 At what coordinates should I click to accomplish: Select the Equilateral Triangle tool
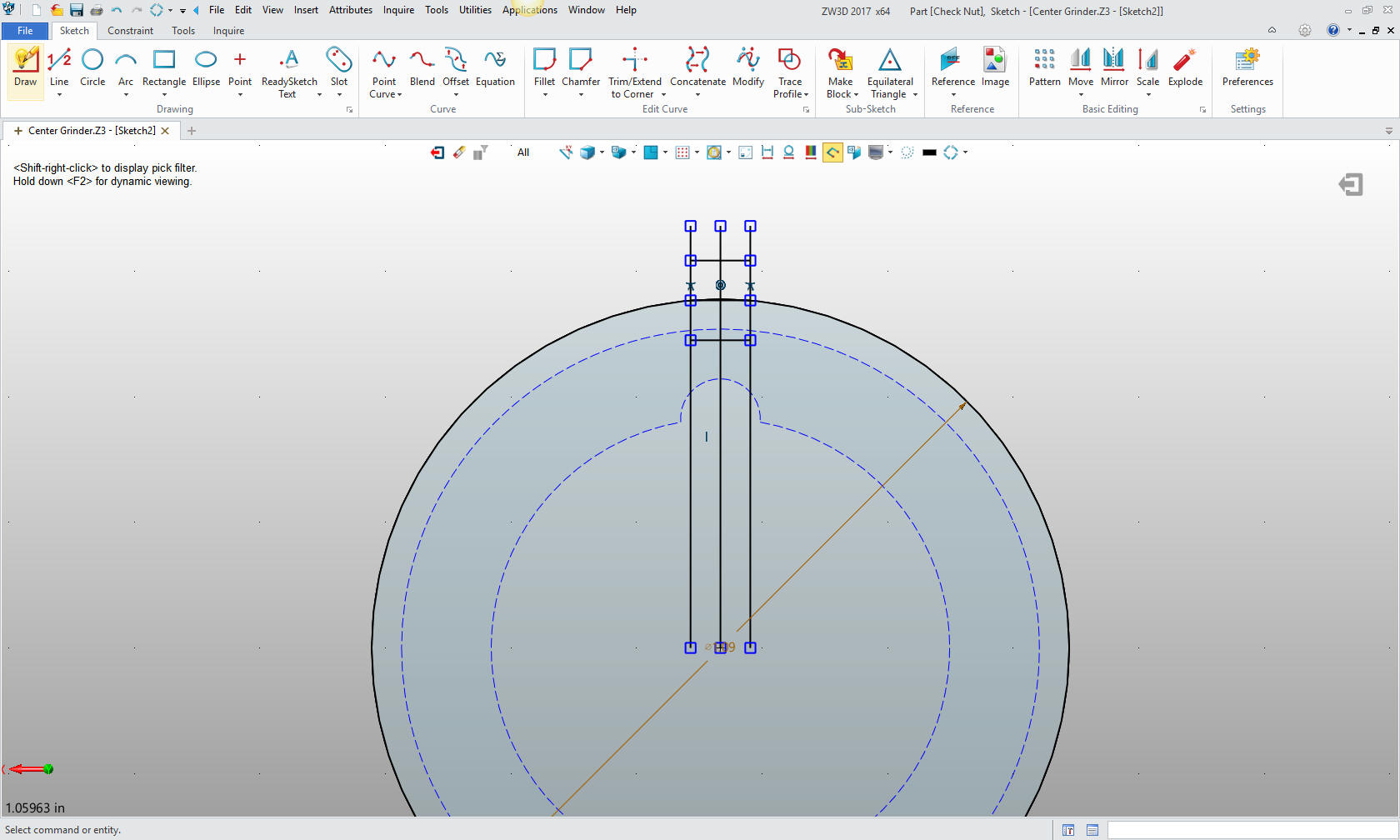click(890, 72)
